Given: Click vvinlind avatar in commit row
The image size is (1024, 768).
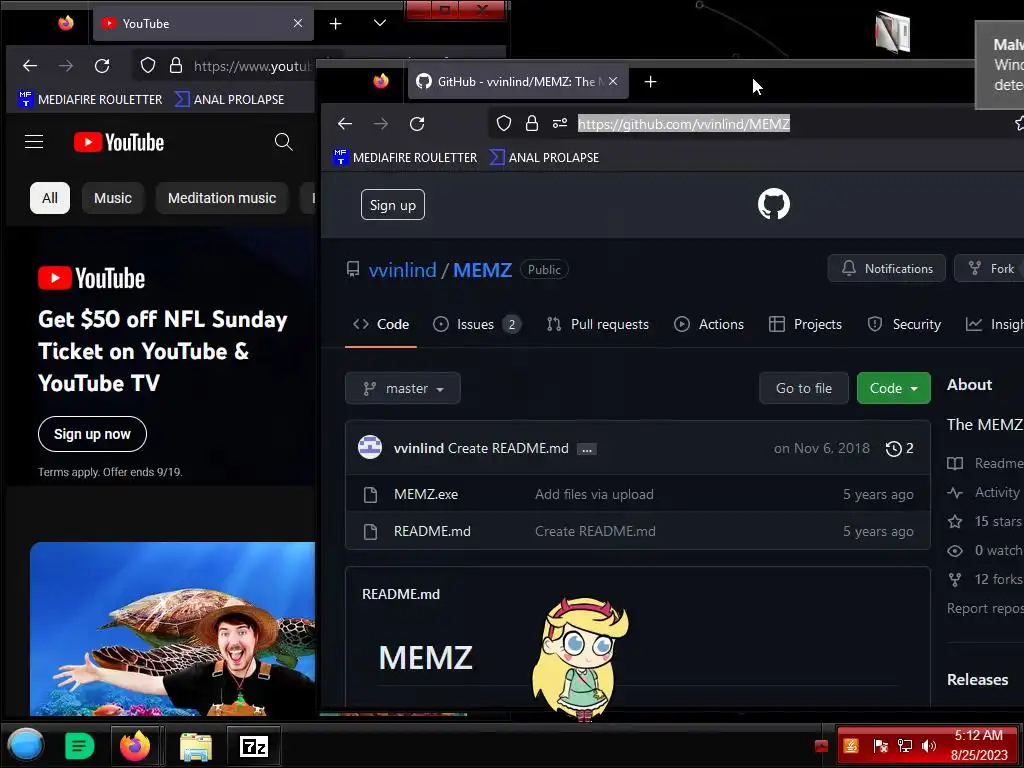Looking at the screenshot, I should click(370, 448).
